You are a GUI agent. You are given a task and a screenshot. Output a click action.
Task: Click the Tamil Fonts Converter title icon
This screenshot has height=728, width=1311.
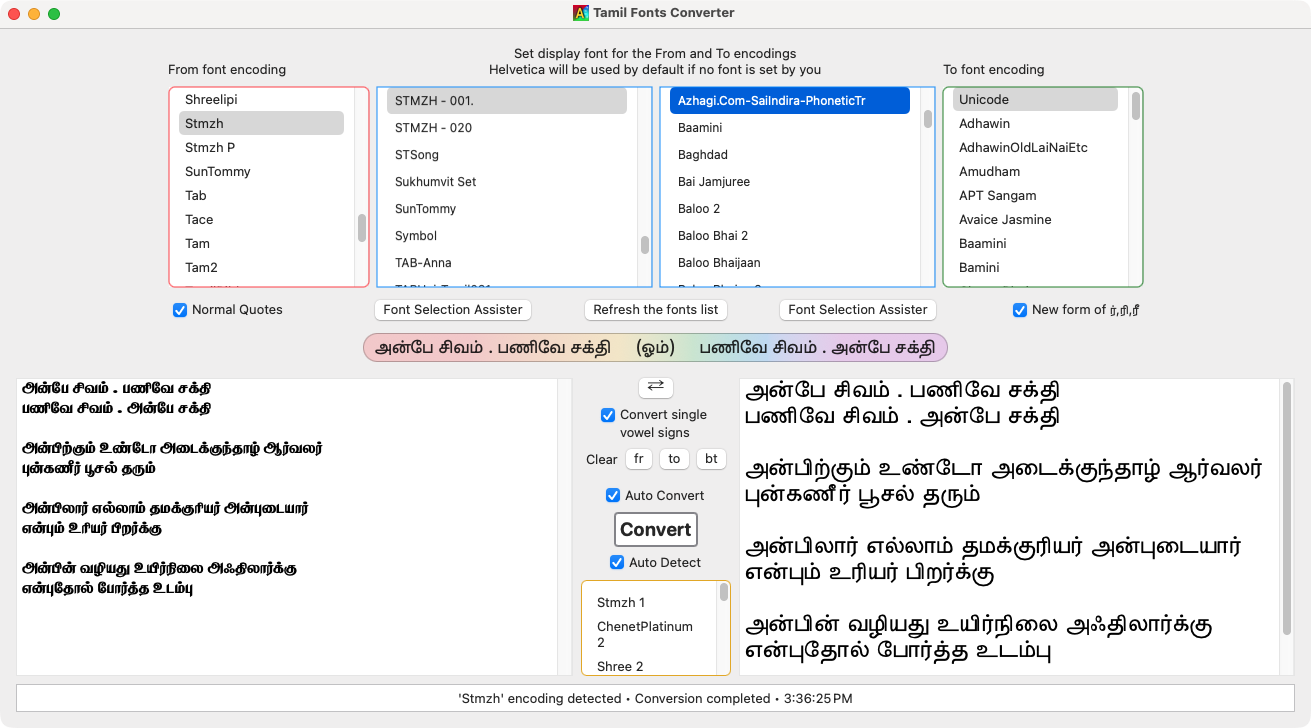(x=581, y=13)
